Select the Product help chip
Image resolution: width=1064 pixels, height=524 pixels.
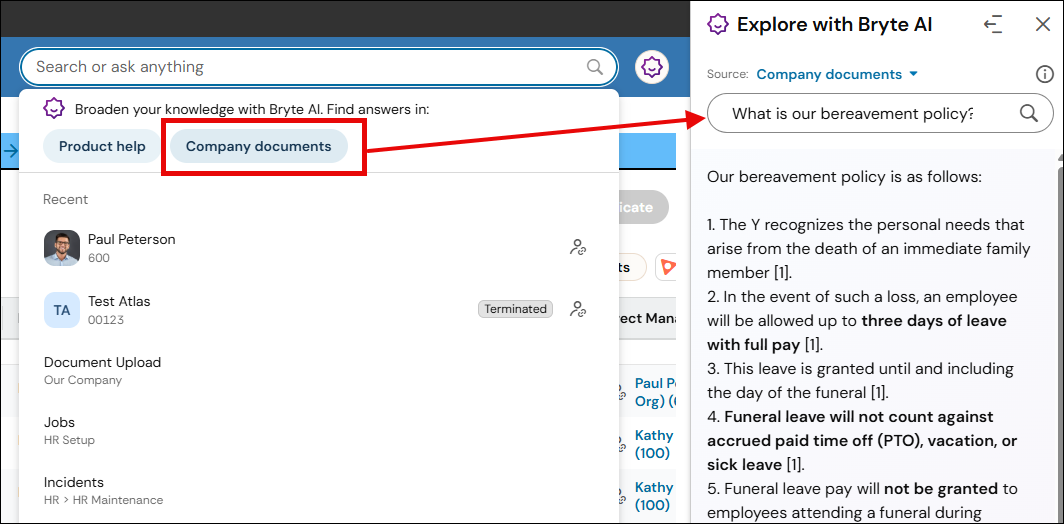point(102,147)
